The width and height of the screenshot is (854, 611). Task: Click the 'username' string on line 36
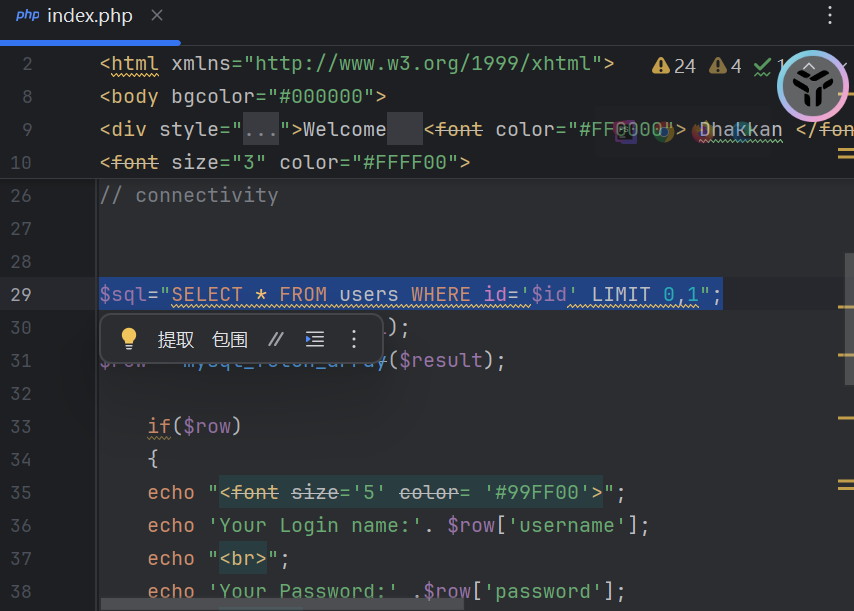[566, 526]
